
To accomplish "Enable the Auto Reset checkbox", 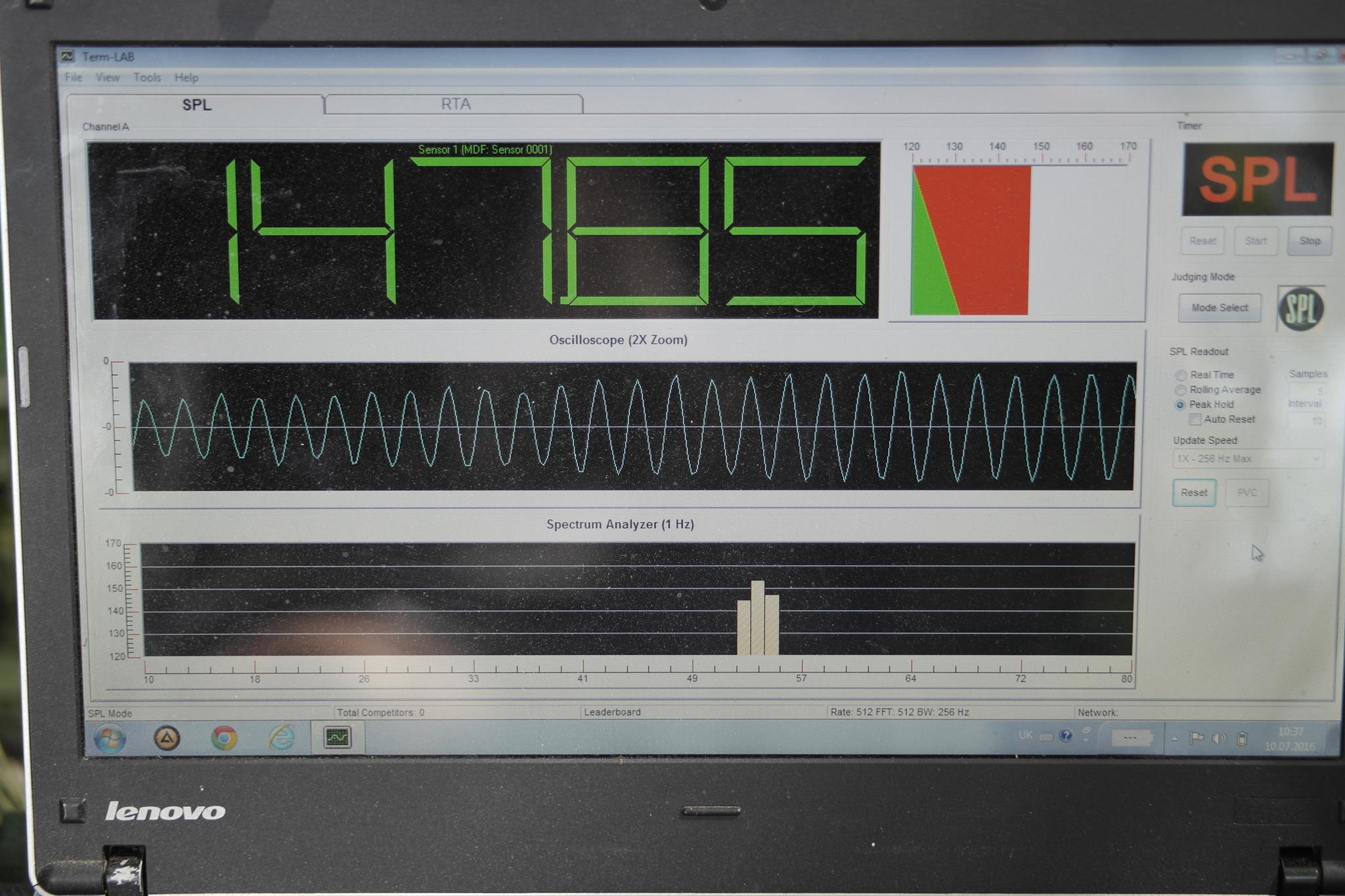I will click(x=1195, y=419).
